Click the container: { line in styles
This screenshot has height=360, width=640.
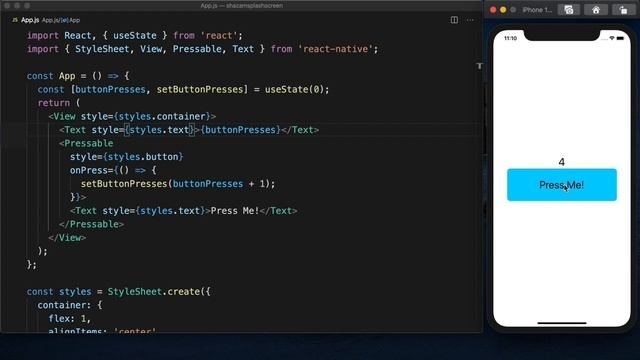(70, 305)
